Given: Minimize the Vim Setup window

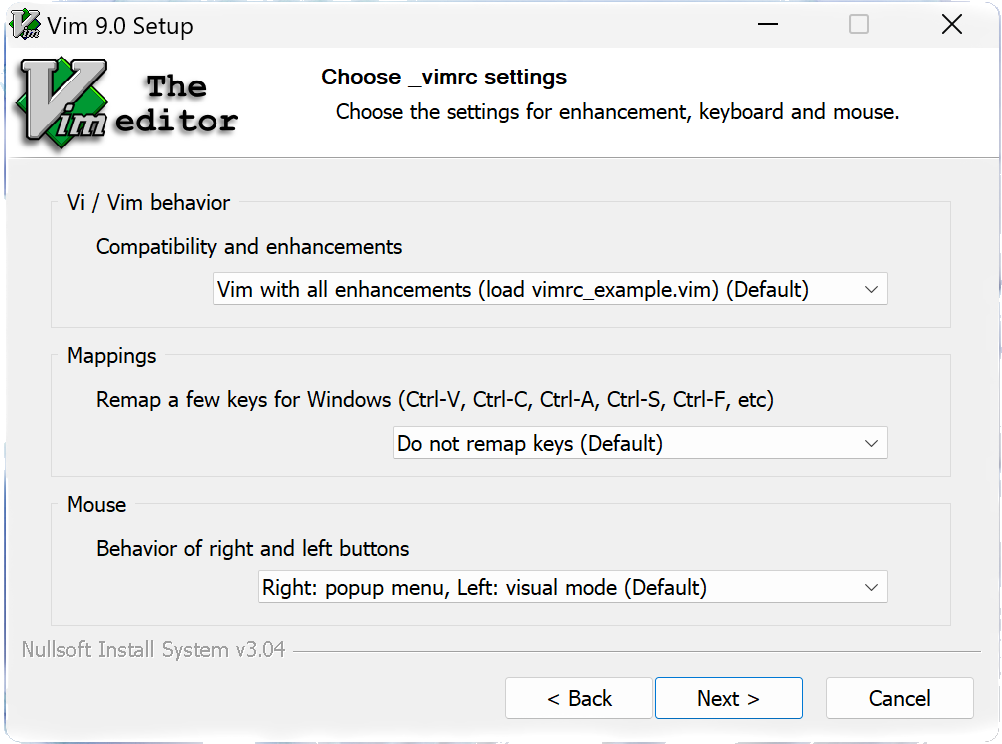Looking at the screenshot, I should (x=766, y=25).
